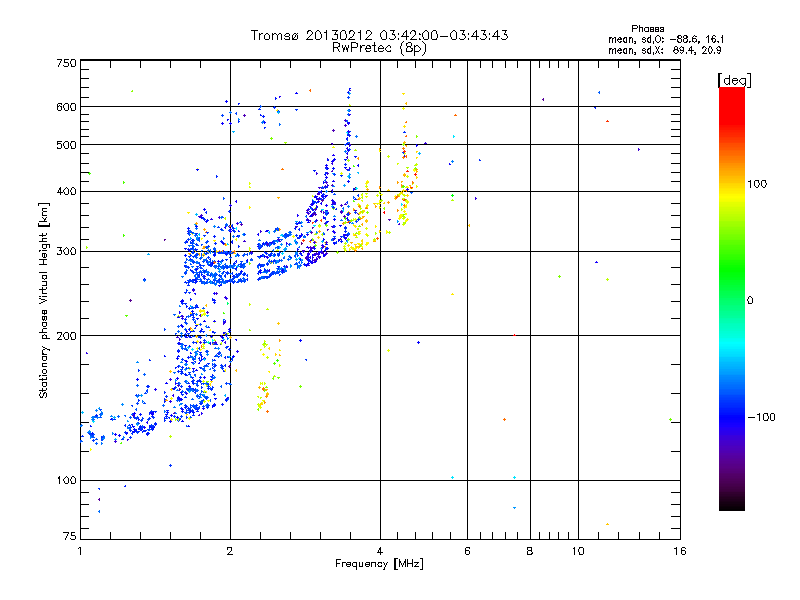Click the x-axis tick label '4'
The height and width of the screenshot is (600, 800).
pyautogui.click(x=380, y=551)
